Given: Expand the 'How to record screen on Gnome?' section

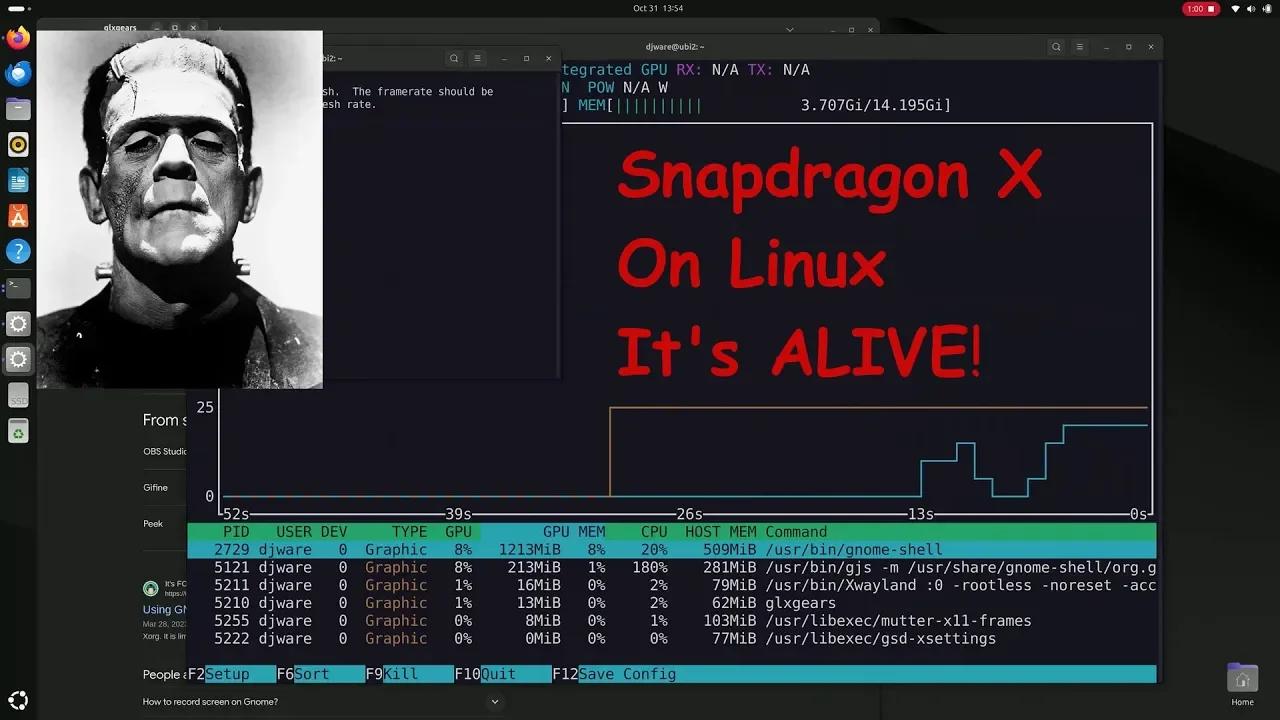Looking at the screenshot, I should (x=494, y=701).
